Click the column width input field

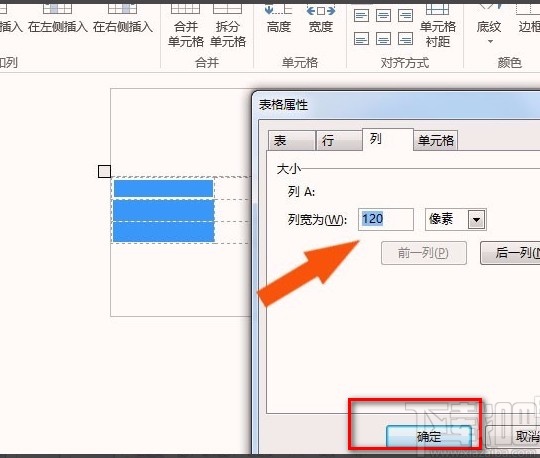[386, 219]
